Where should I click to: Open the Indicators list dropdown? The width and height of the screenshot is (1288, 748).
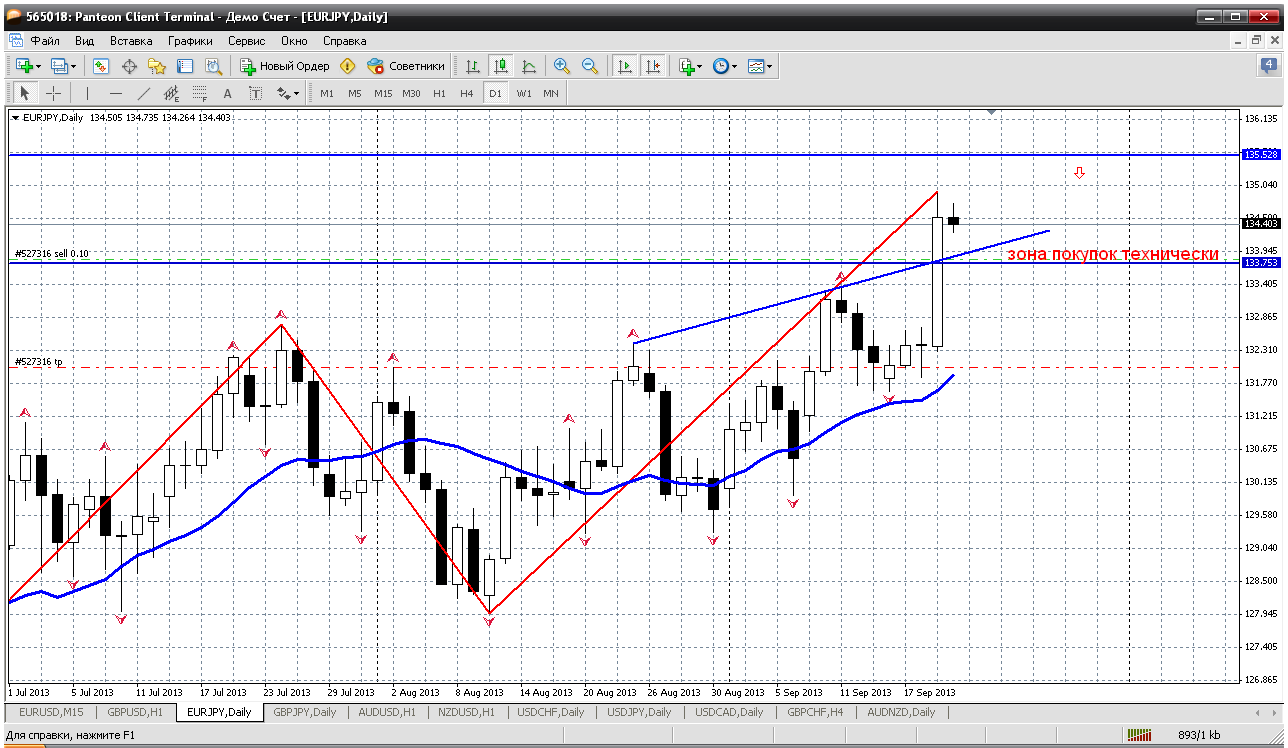click(x=689, y=66)
